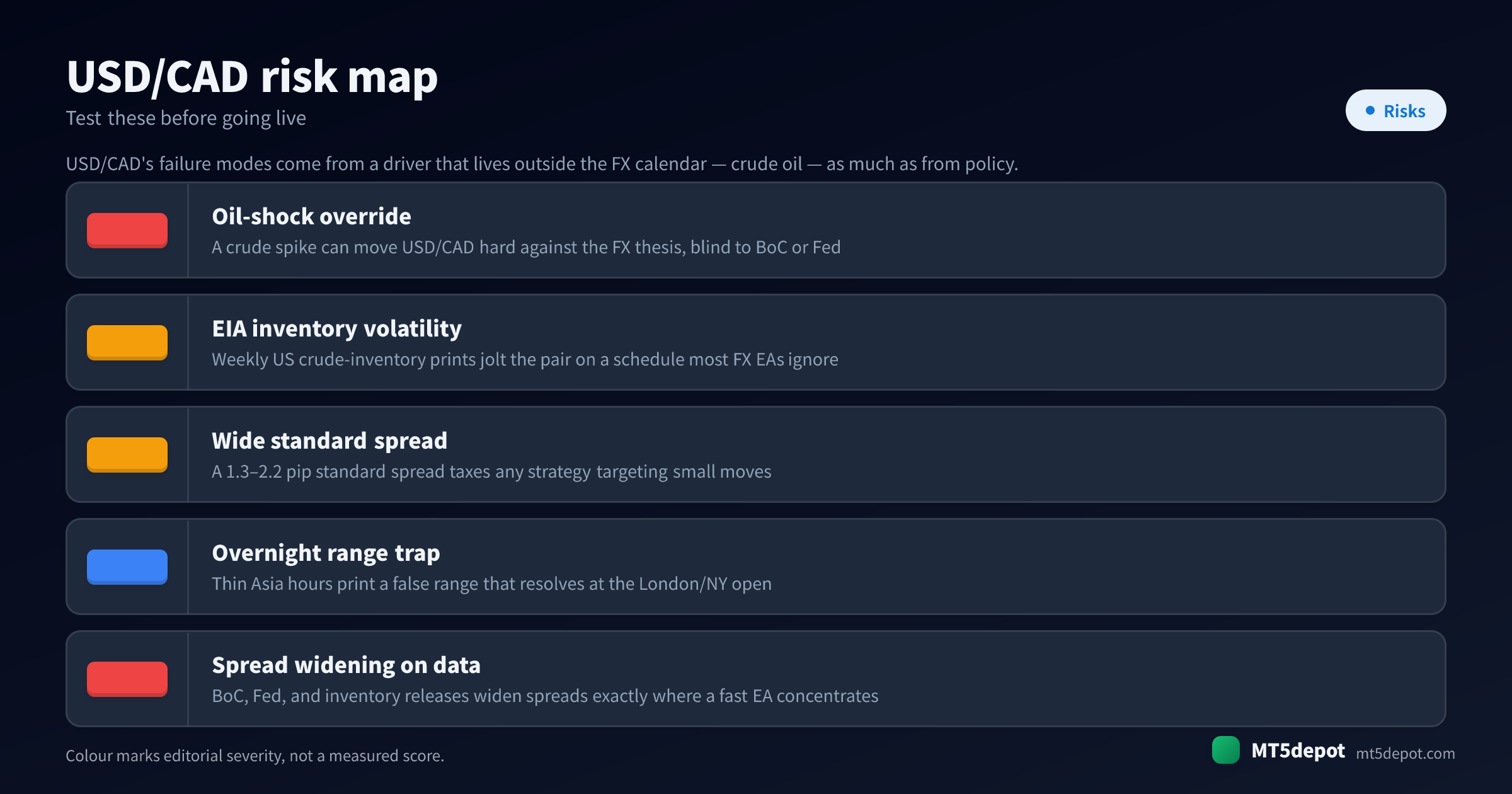Click the red swatch beside Oil-shock override
Screen dimensions: 1512x794
tap(127, 231)
